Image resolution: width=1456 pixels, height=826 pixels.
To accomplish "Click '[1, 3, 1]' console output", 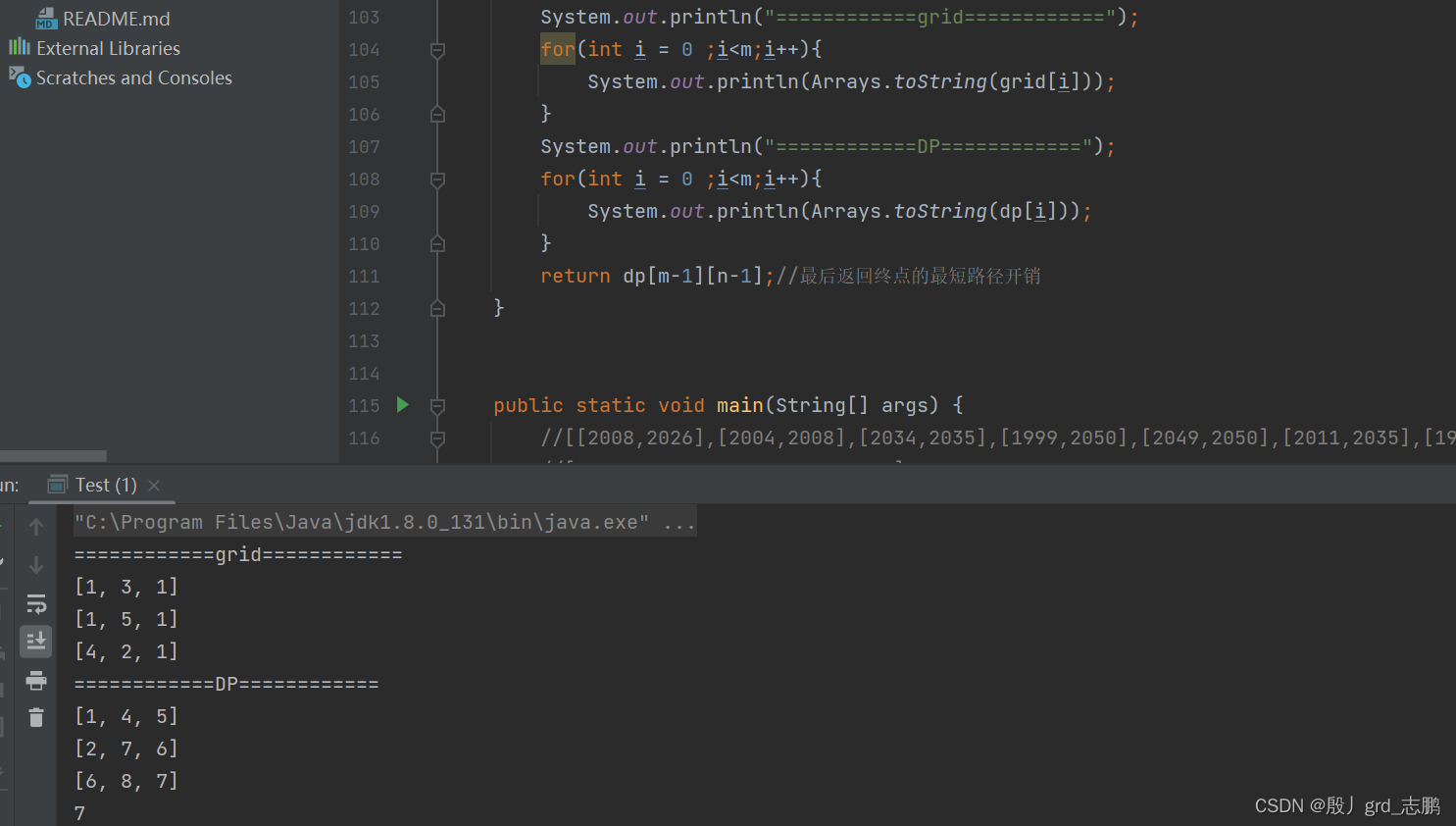I will pyautogui.click(x=126, y=588).
